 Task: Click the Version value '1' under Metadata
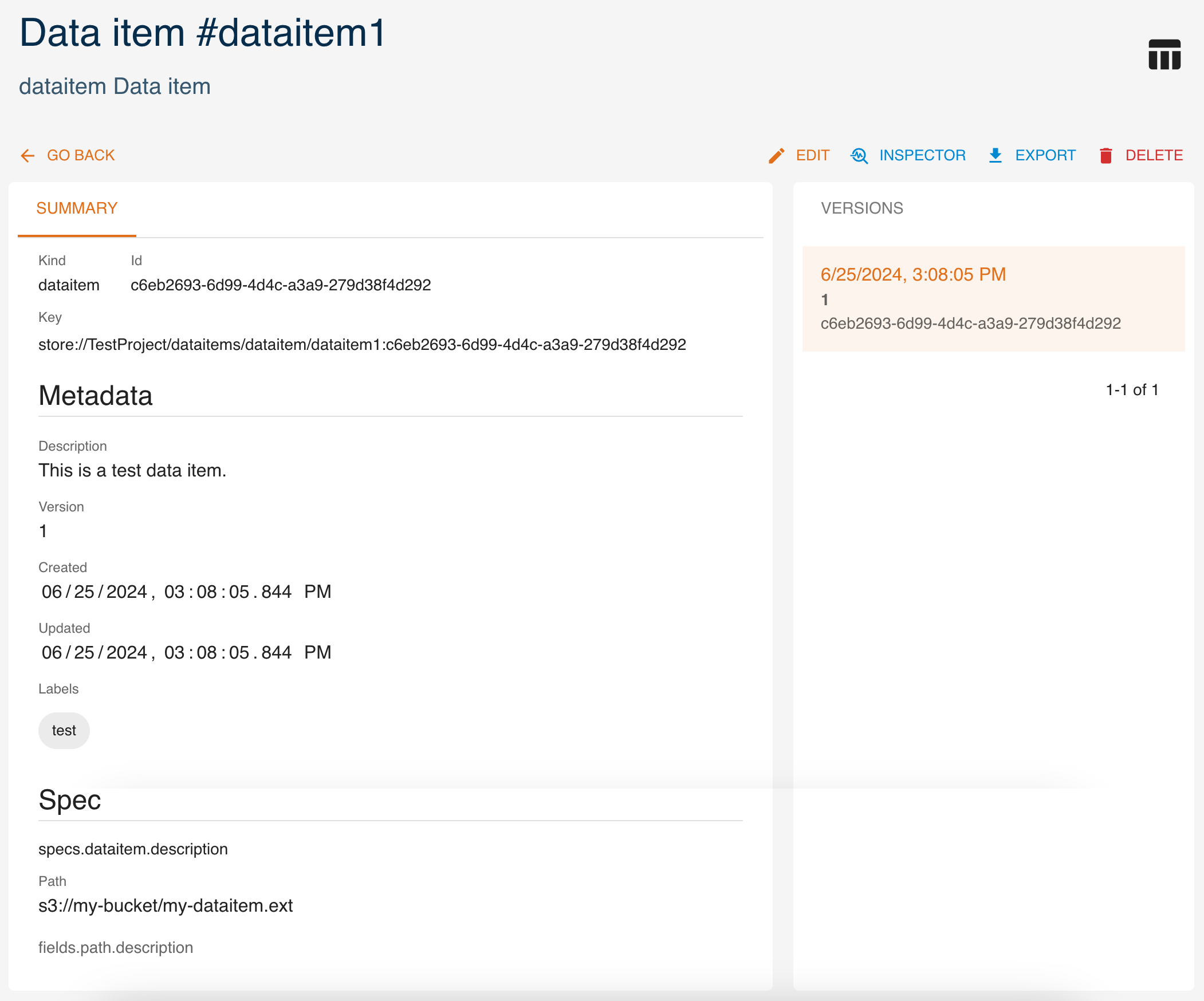43,531
